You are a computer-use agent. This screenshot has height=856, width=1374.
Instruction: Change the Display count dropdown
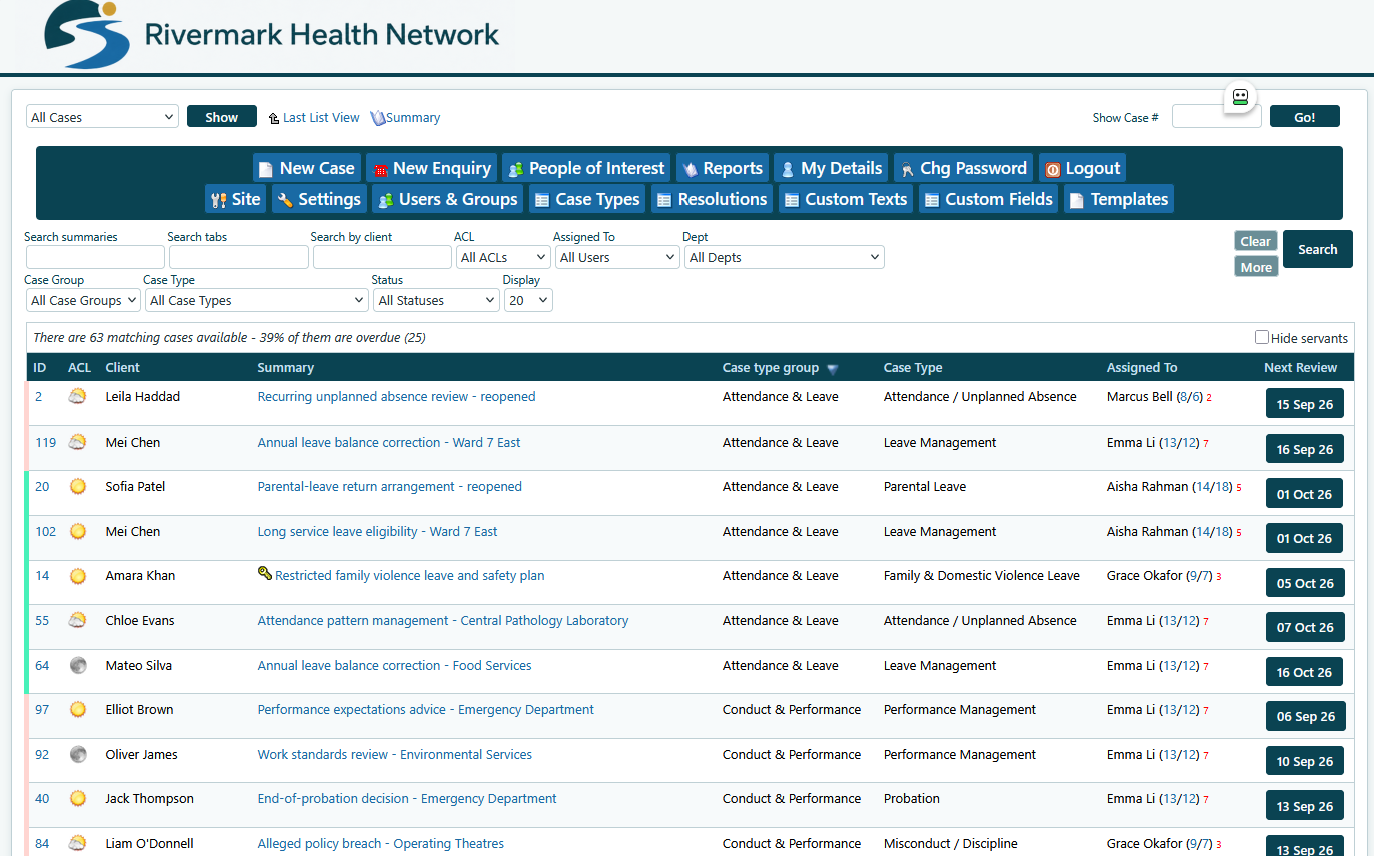click(x=528, y=300)
